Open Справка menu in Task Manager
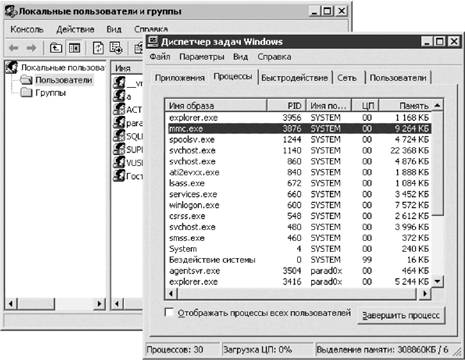Screen dimensions: 465x360 click(x=274, y=57)
